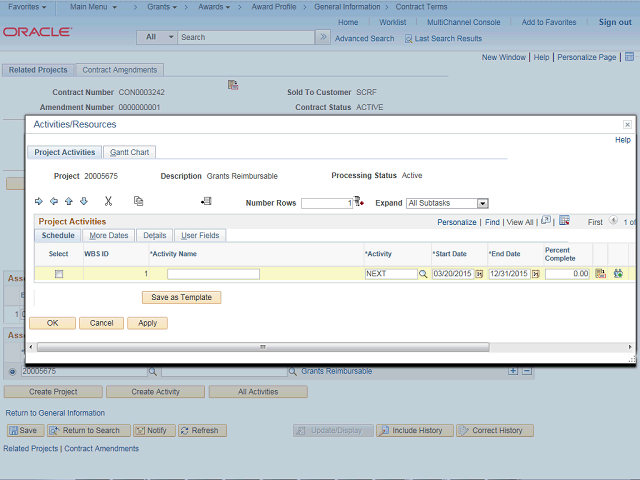Click the cut (scissors) icon
The image size is (640, 480).
click(108, 201)
